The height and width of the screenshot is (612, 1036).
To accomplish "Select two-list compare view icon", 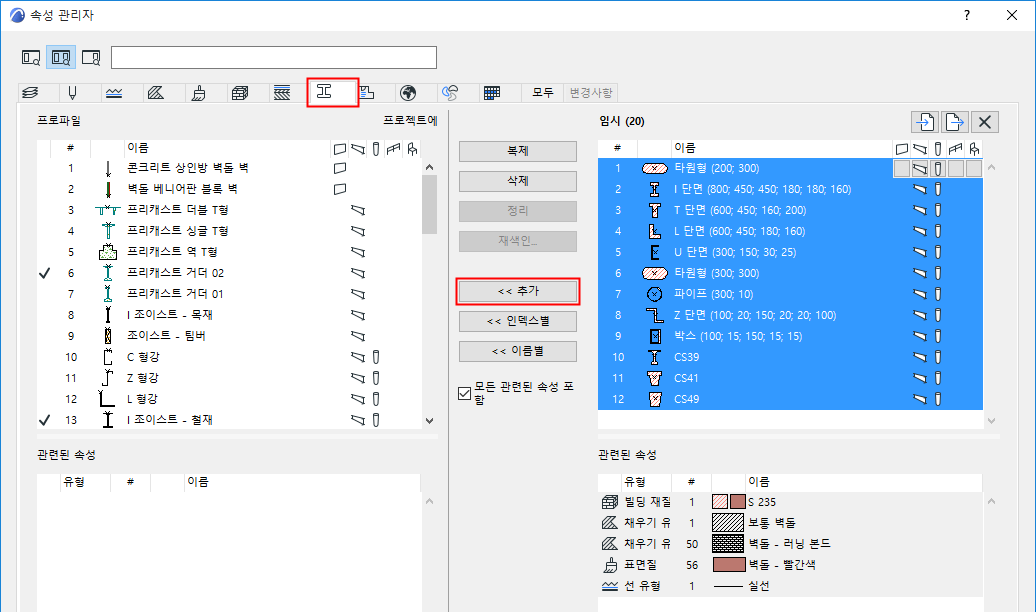I will click(x=61, y=57).
